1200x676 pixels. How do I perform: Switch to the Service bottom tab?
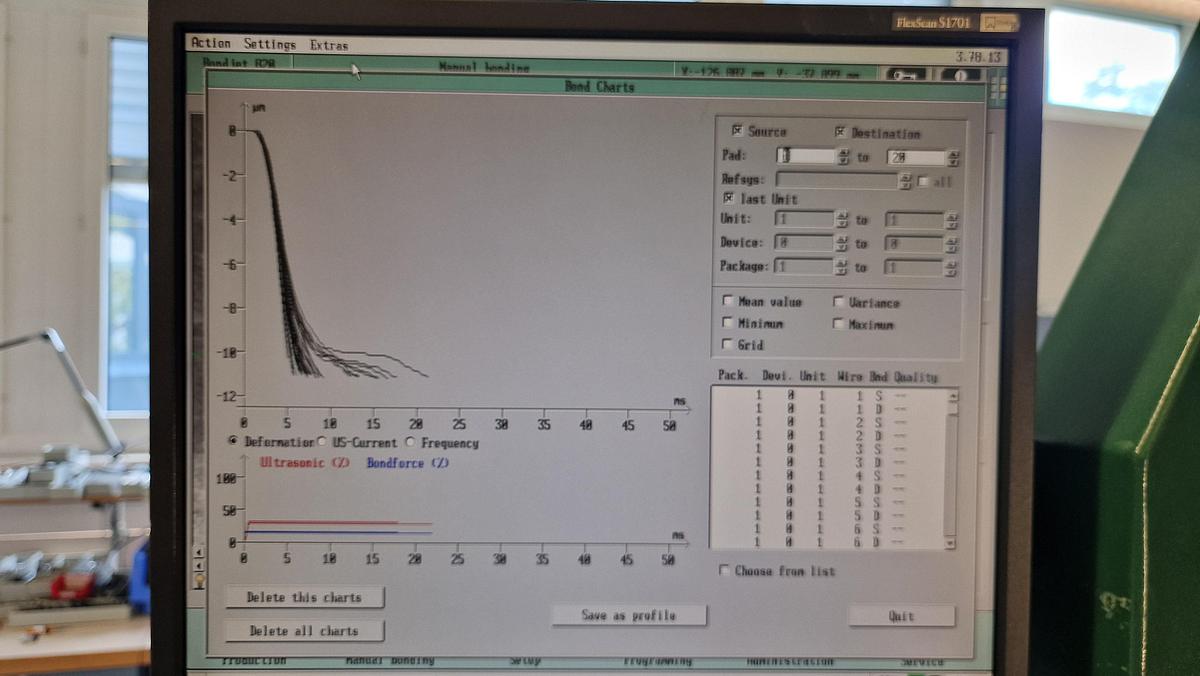click(922, 661)
